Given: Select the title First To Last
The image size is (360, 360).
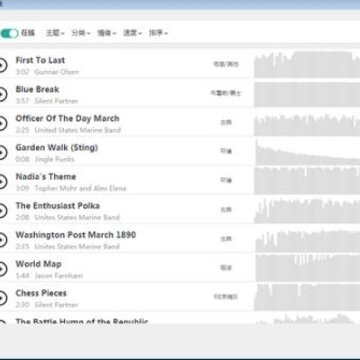Looking at the screenshot, I should tap(40, 60).
